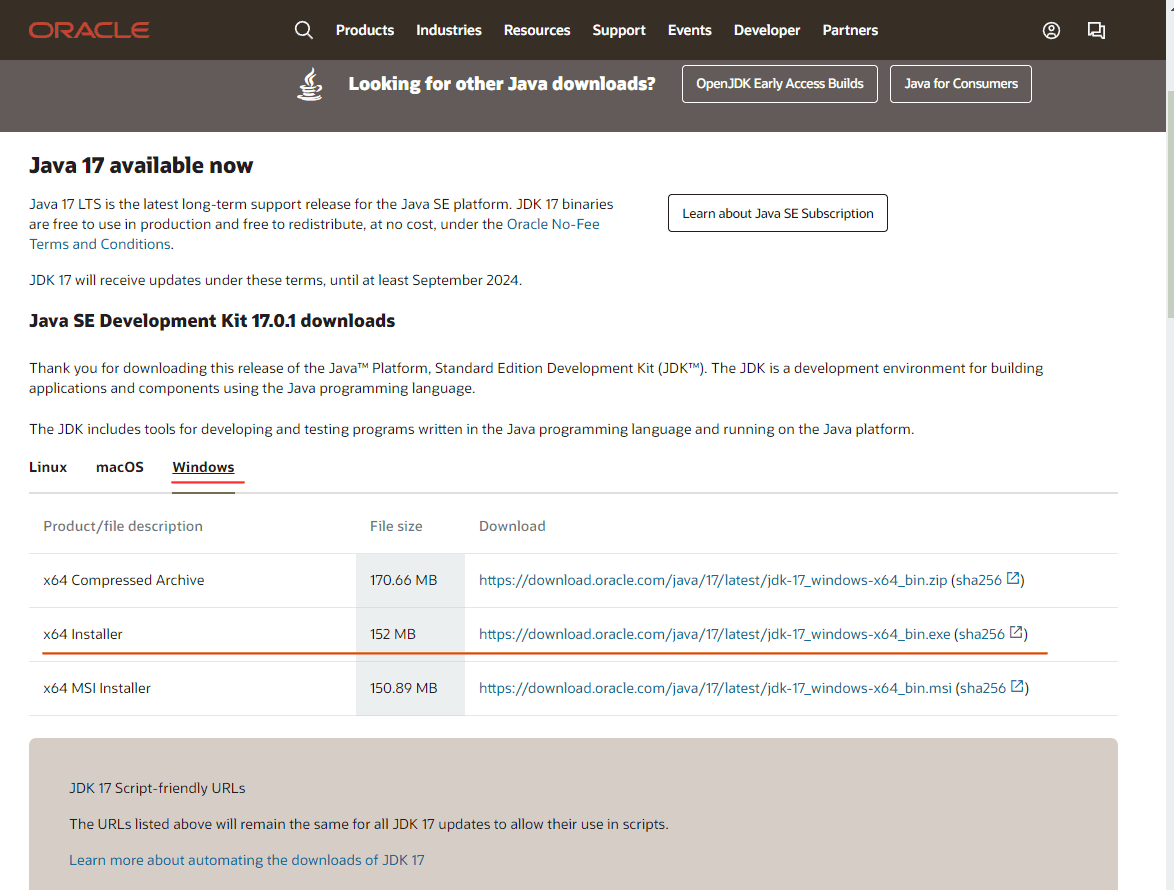Open Oracle No-Fee Terms and Conditions link
This screenshot has width=1174, height=890.
[x=553, y=225]
